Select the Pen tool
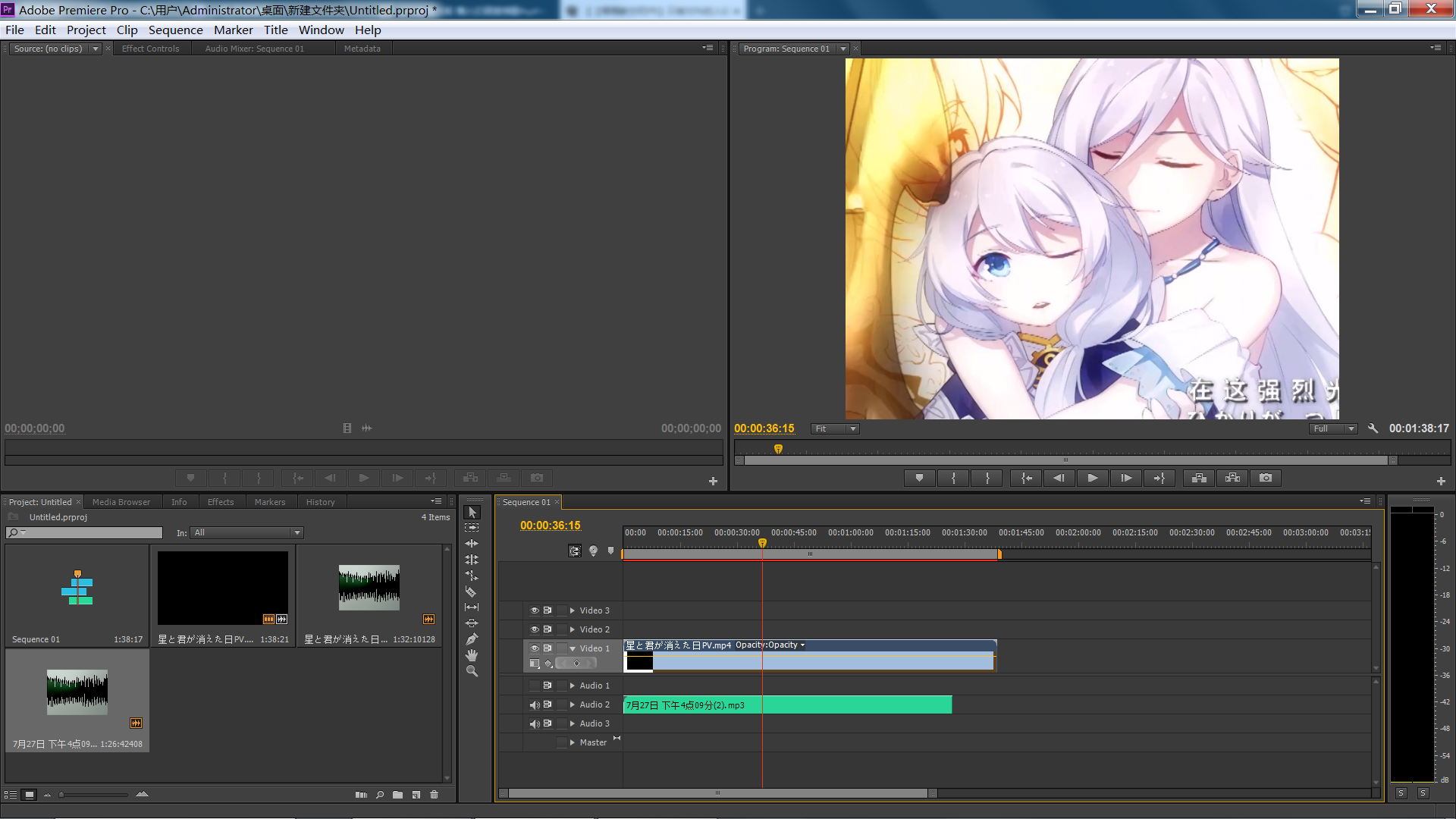The width and height of the screenshot is (1456, 819). tap(472, 639)
